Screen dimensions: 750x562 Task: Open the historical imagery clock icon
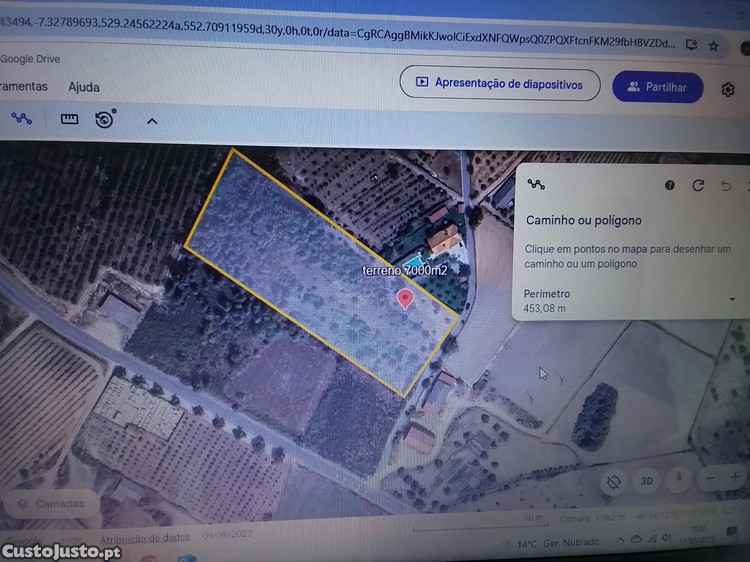104,120
